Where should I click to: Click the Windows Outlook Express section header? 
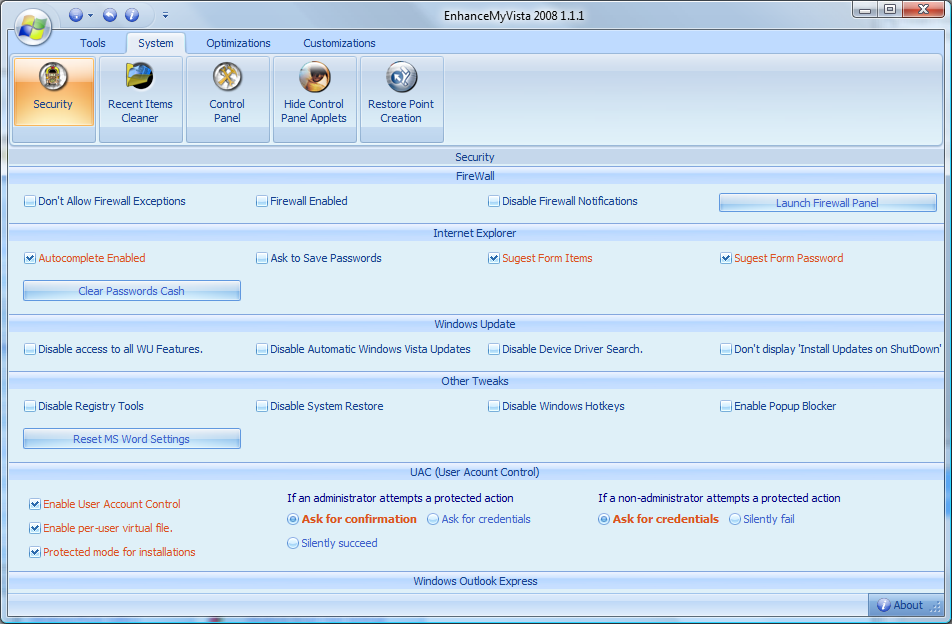click(x=475, y=581)
